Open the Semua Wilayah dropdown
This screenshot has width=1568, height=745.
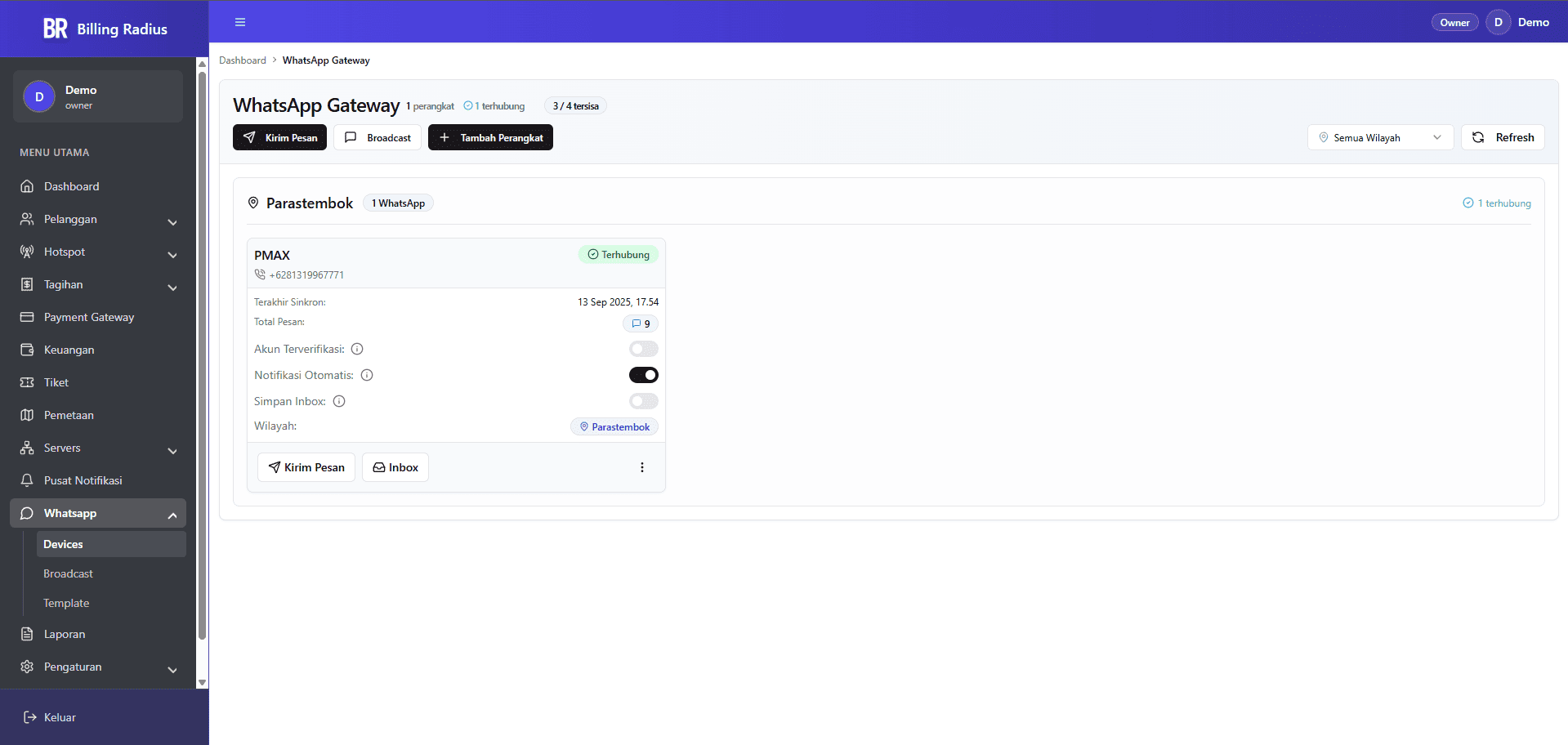pos(1380,137)
